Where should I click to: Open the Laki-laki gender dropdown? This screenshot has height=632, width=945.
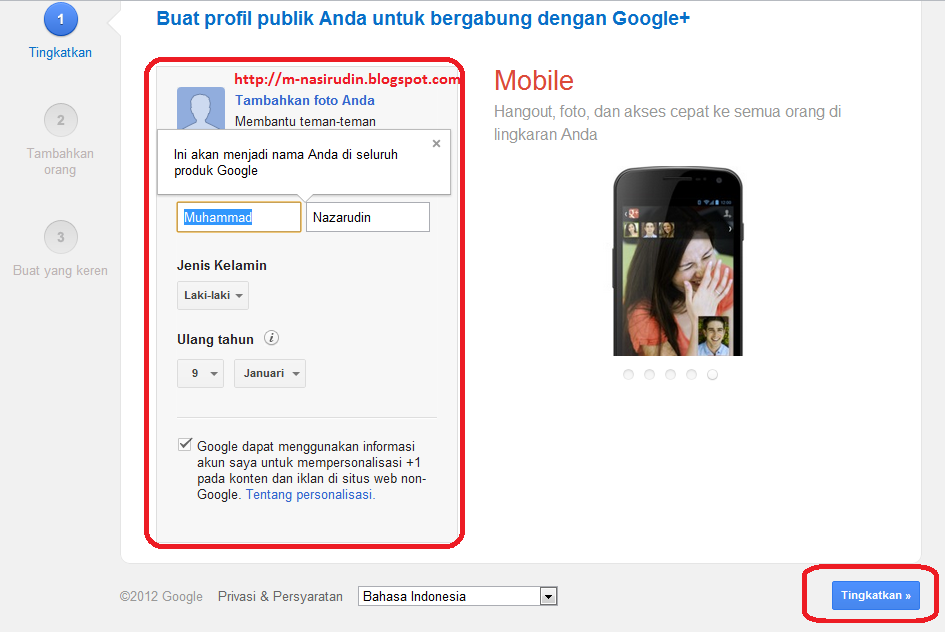(213, 295)
